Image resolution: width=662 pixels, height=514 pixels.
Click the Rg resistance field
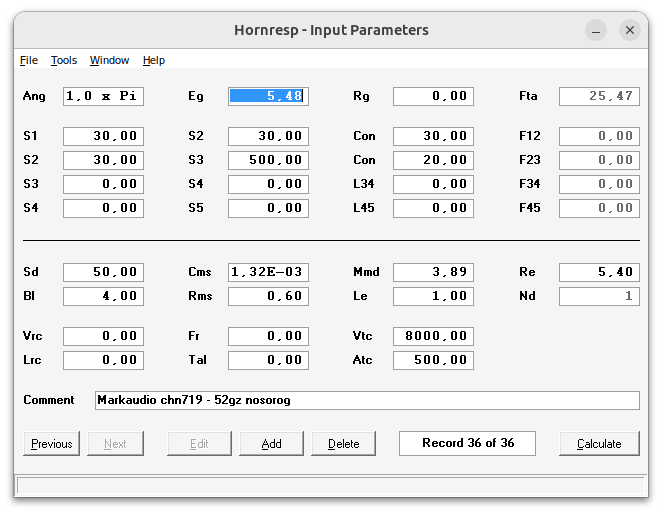pos(433,96)
